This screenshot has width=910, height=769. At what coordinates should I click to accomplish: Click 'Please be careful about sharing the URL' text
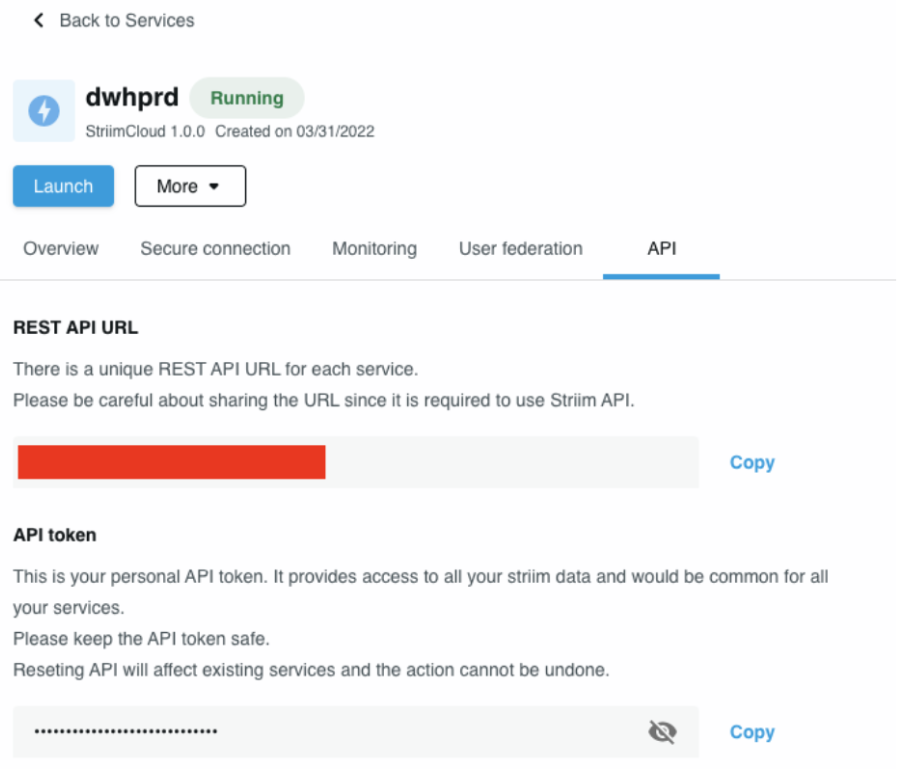tap(324, 400)
